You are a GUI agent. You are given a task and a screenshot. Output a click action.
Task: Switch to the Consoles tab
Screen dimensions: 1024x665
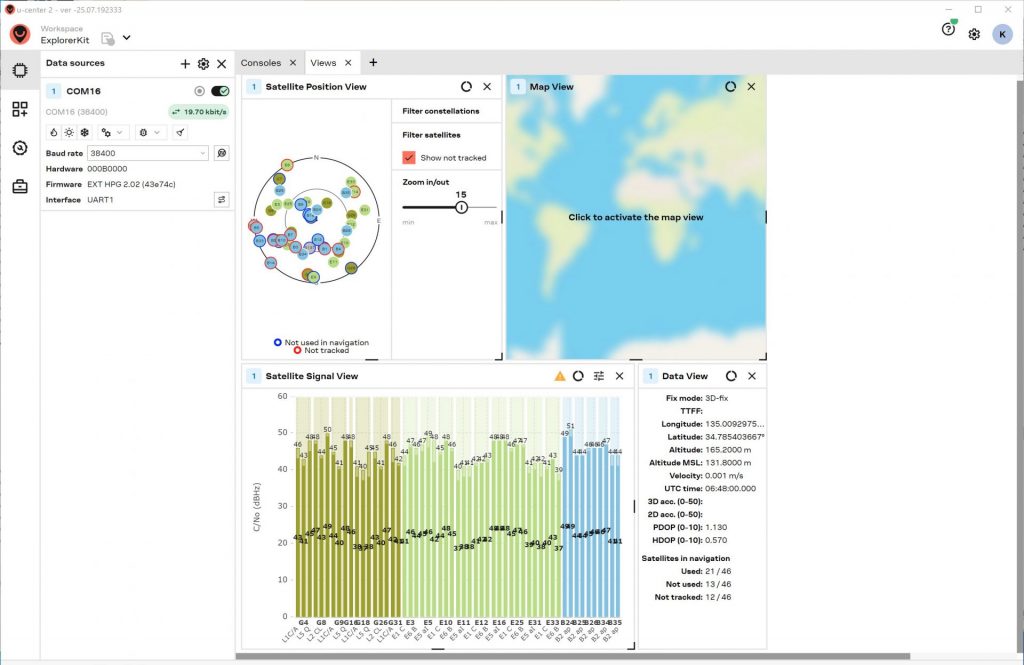pyautogui.click(x=260, y=63)
